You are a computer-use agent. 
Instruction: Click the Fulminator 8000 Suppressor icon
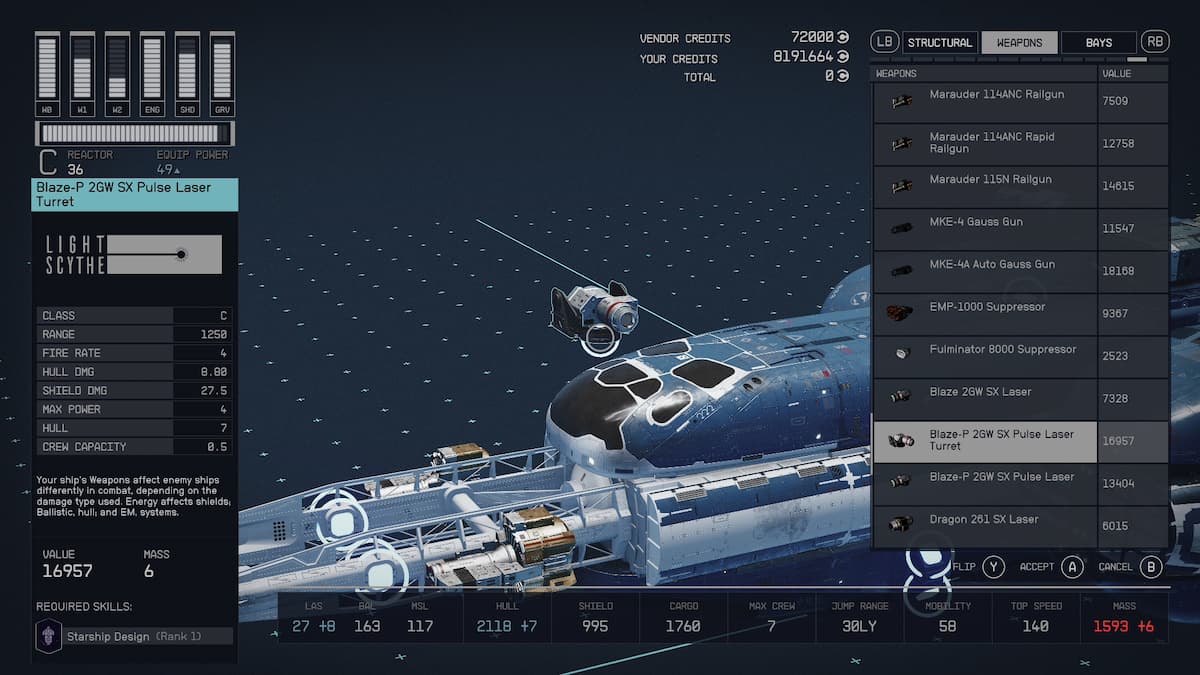(901, 355)
